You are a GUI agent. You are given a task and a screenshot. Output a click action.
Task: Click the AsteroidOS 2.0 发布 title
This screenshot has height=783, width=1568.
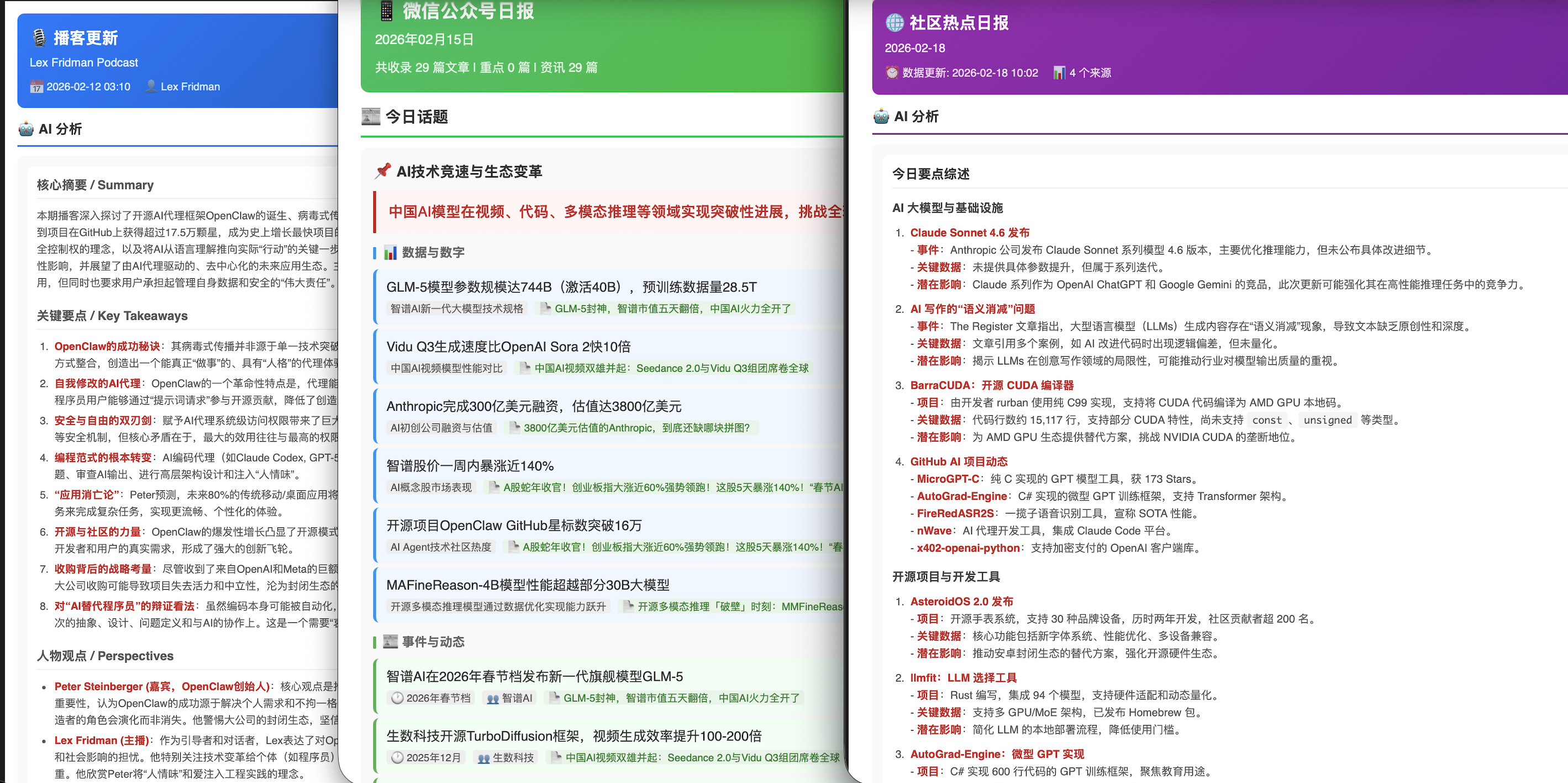coord(961,601)
